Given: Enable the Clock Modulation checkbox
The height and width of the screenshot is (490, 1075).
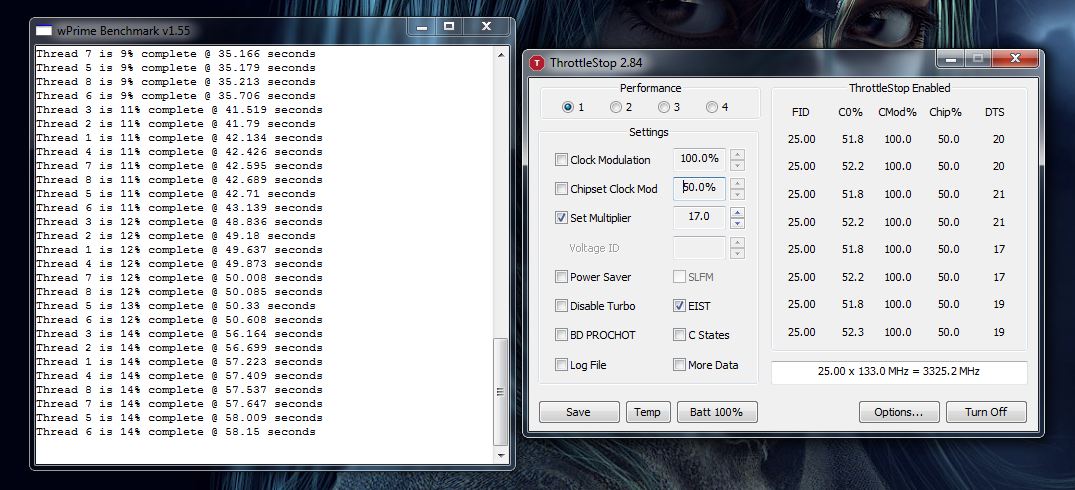Looking at the screenshot, I should coord(561,160).
